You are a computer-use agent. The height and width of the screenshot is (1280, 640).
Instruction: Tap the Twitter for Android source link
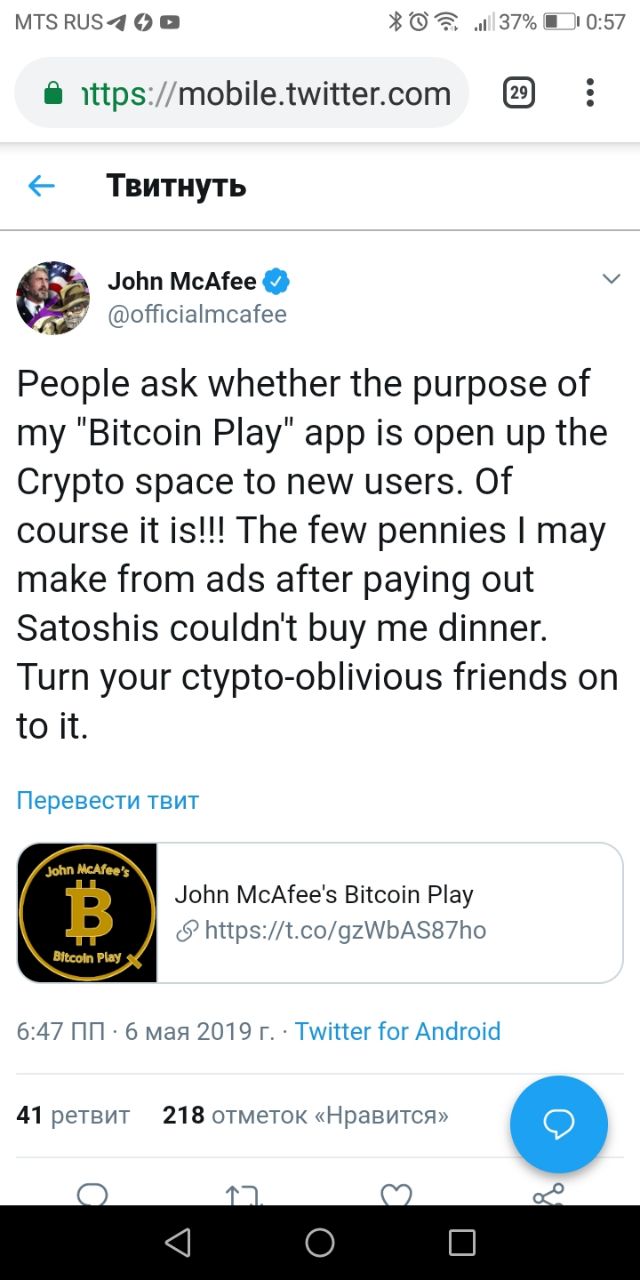tap(398, 1031)
